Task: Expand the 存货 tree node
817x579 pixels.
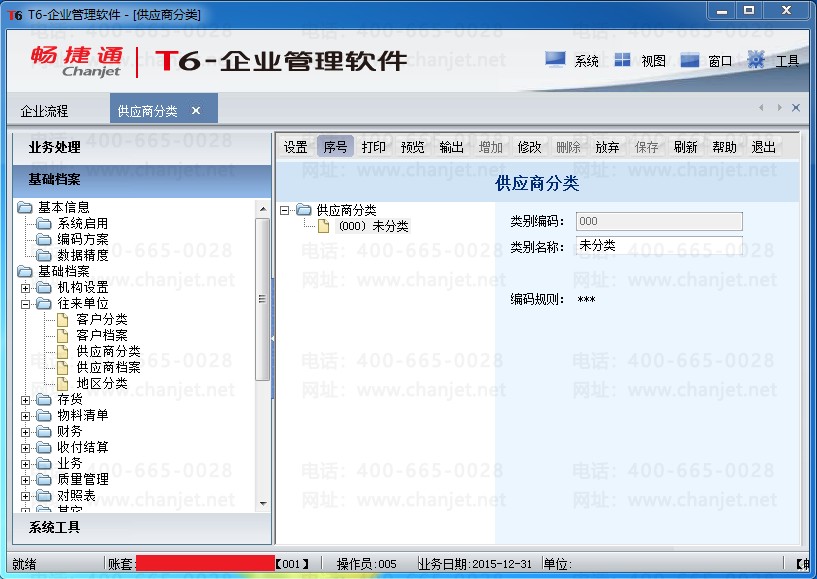Action: pos(25,400)
